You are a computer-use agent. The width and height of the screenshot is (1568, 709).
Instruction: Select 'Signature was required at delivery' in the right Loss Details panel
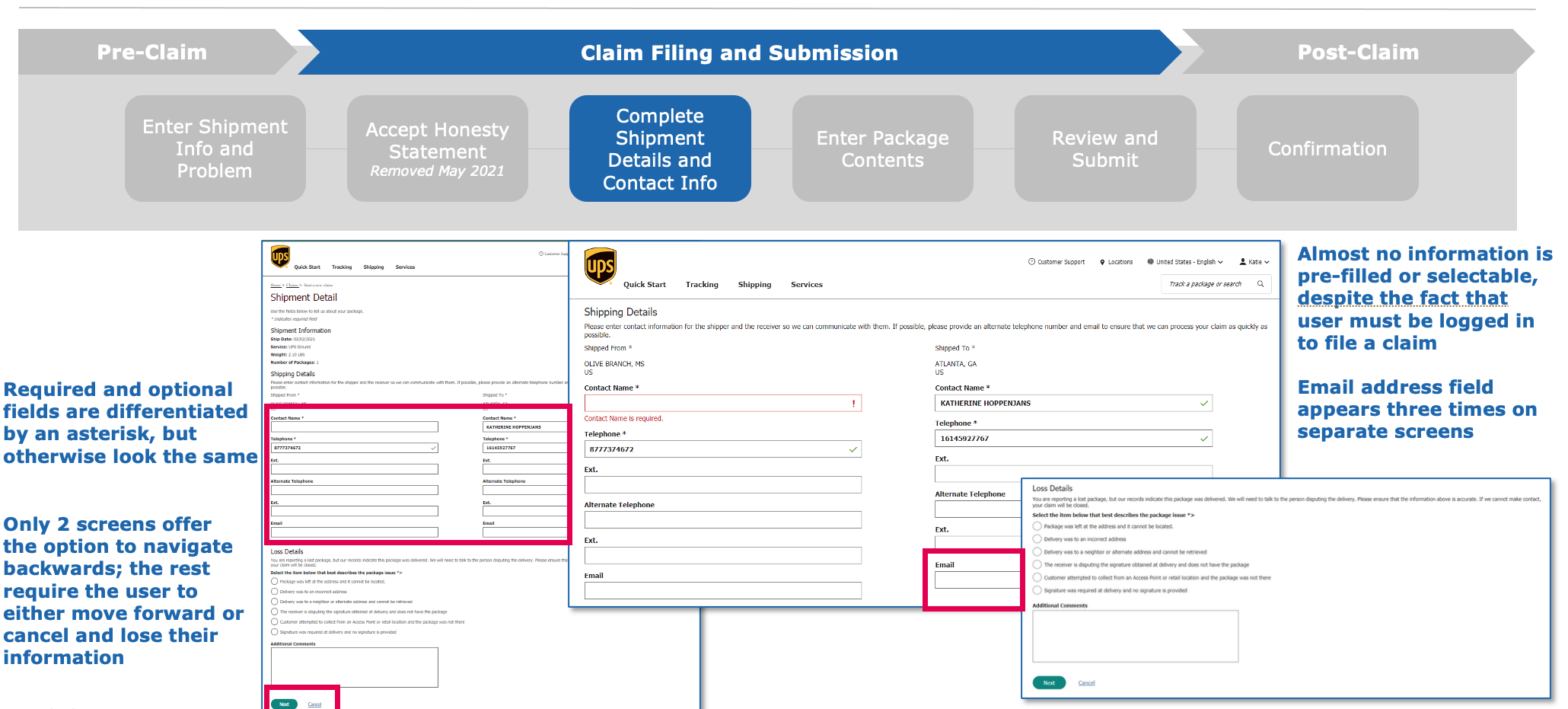click(x=1037, y=590)
